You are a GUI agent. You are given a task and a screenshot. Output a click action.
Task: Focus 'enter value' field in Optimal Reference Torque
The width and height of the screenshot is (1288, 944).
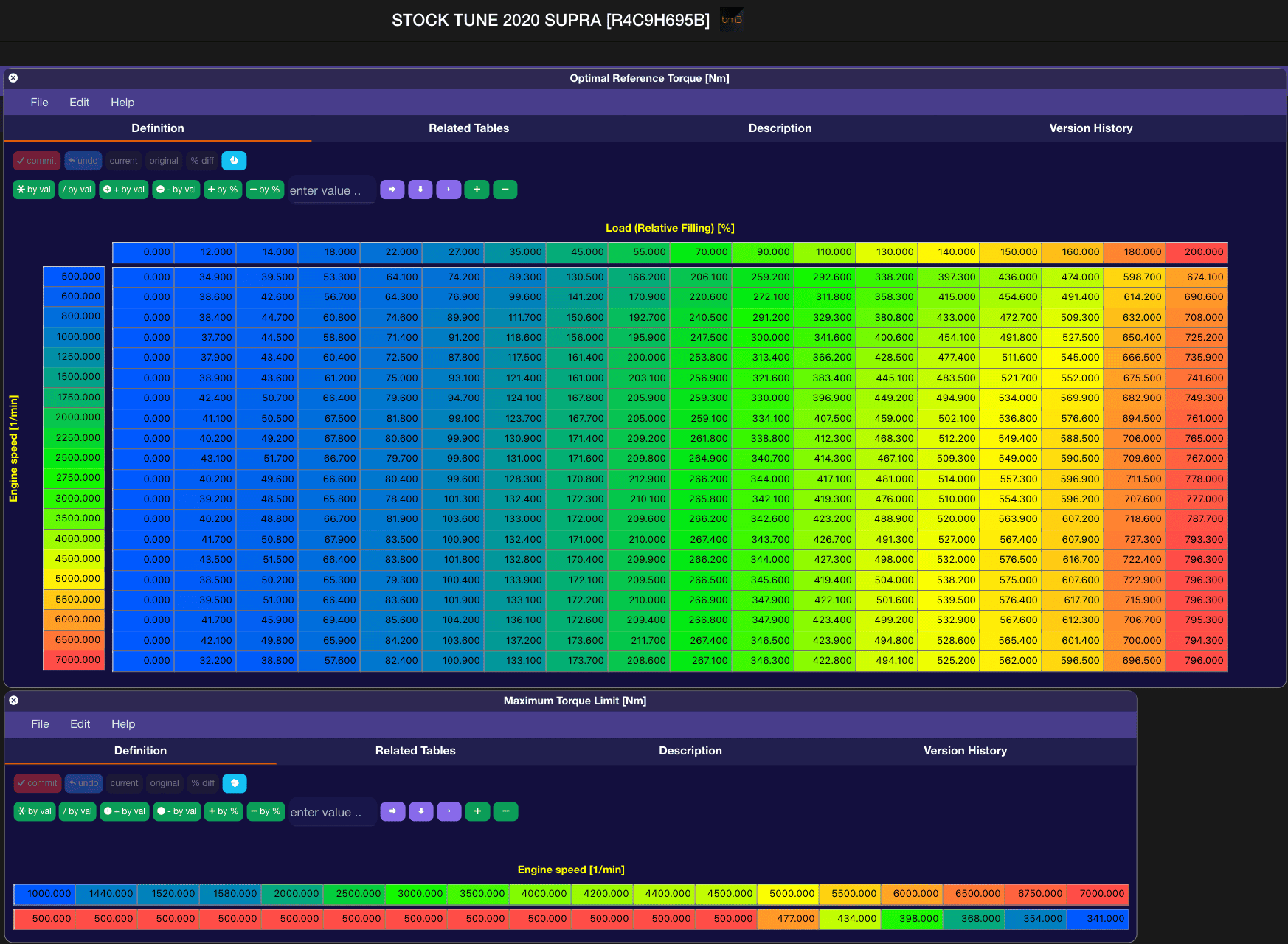(332, 190)
